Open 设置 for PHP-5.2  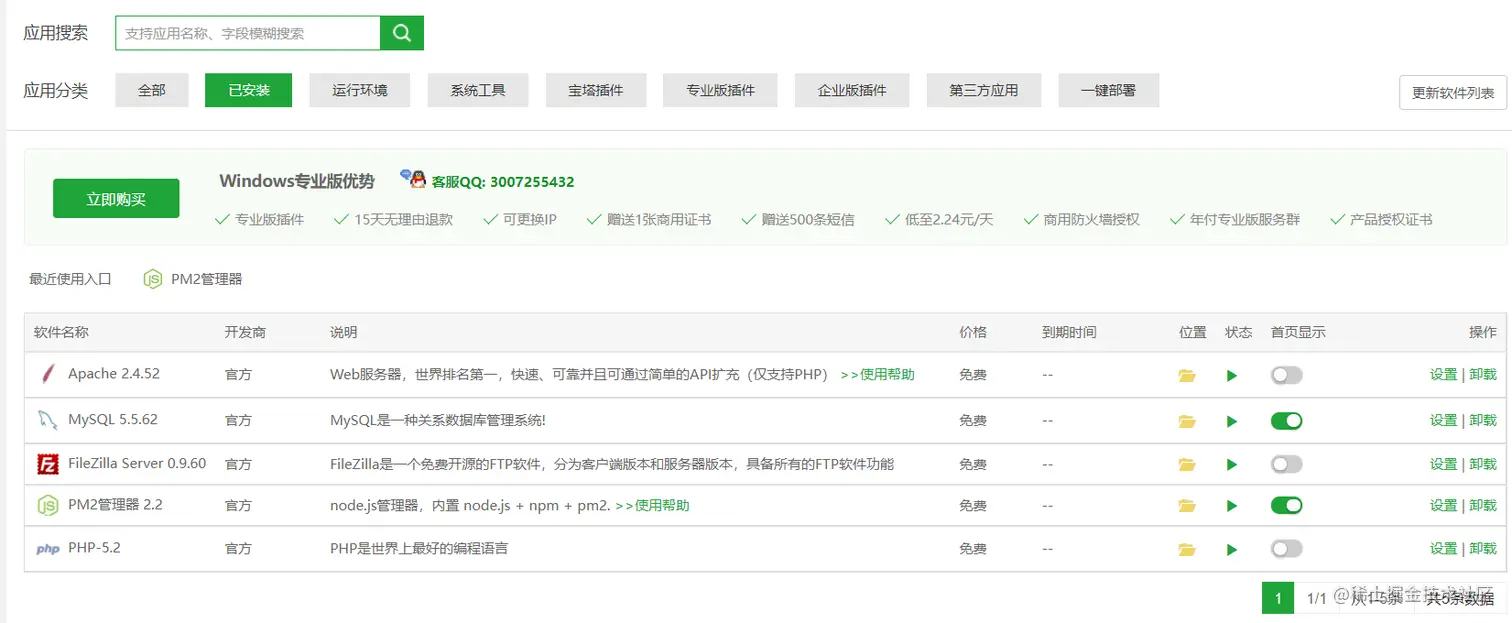coord(1443,548)
